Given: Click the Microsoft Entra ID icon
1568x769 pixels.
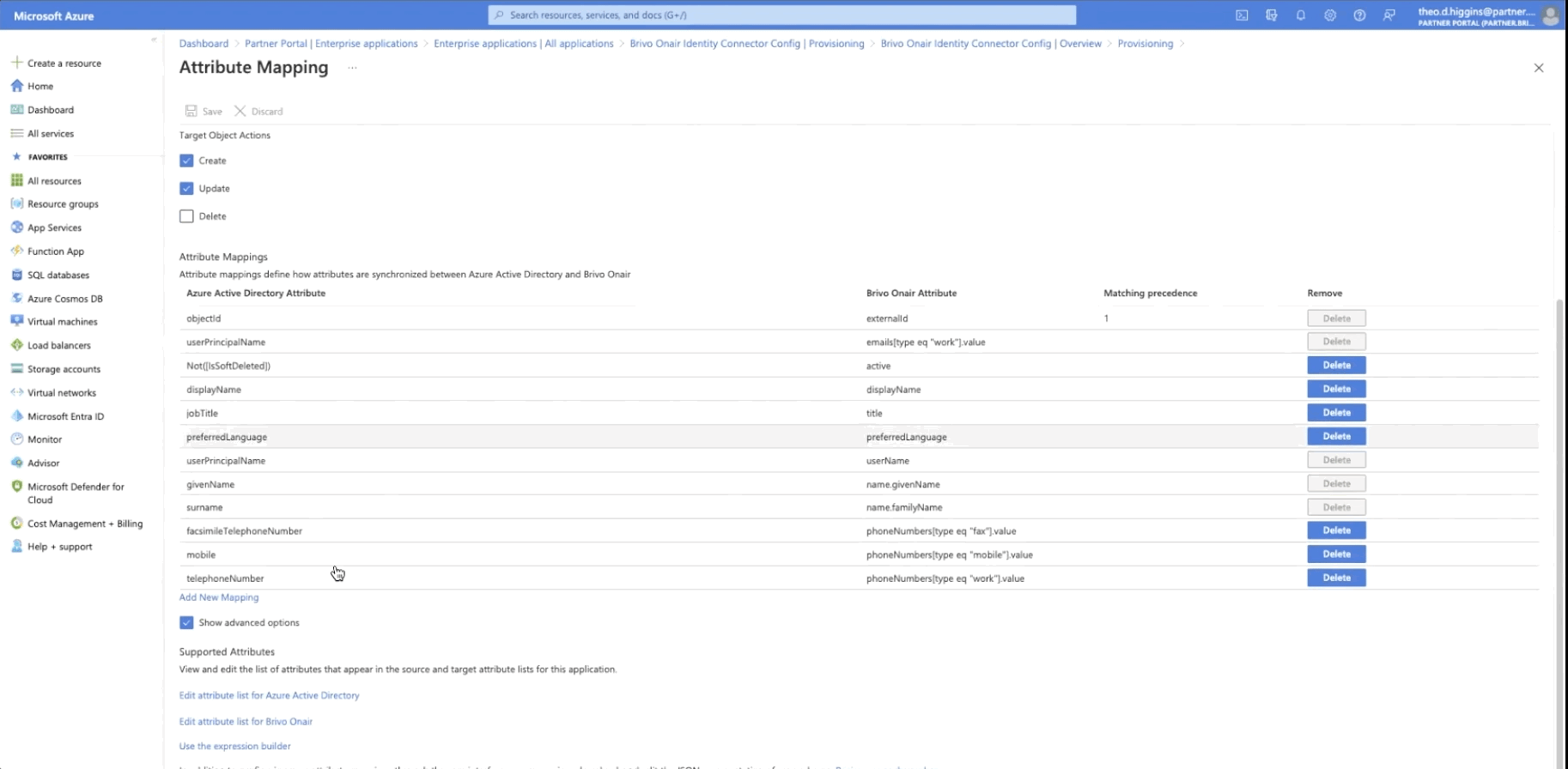Looking at the screenshot, I should [x=16, y=415].
